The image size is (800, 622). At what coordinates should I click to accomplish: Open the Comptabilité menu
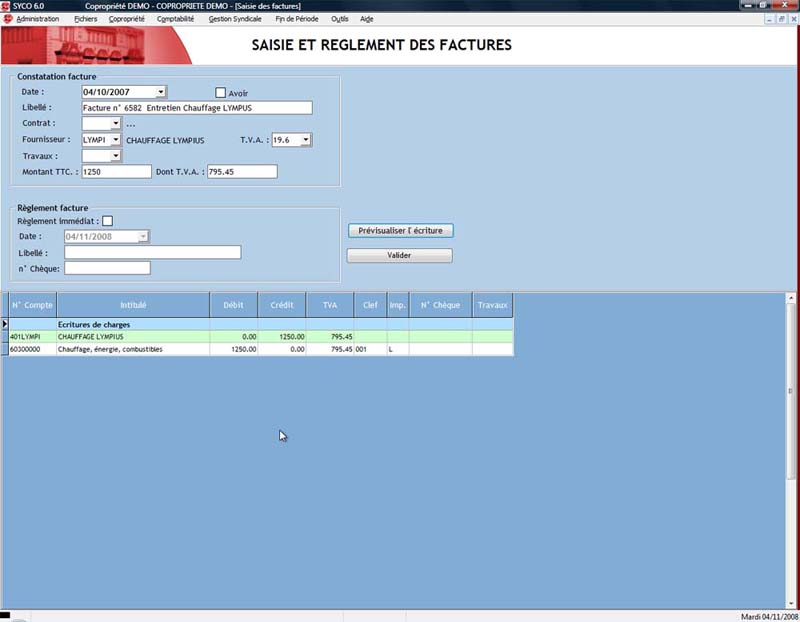pos(176,19)
